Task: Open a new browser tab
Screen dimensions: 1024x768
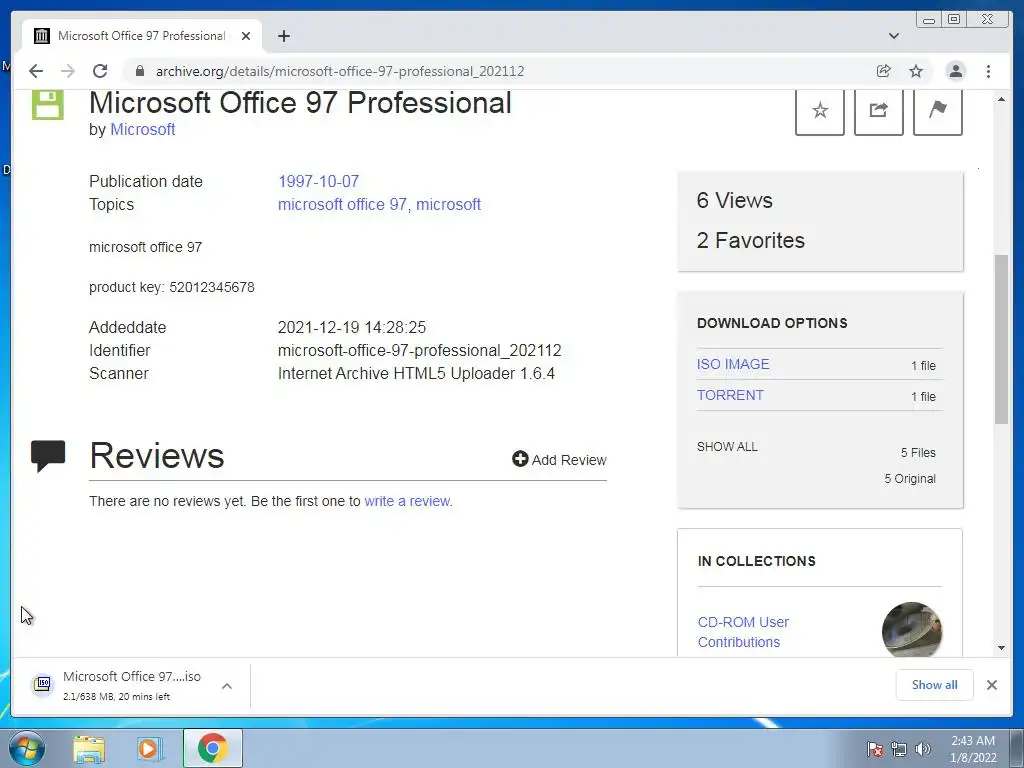Action: click(x=283, y=36)
